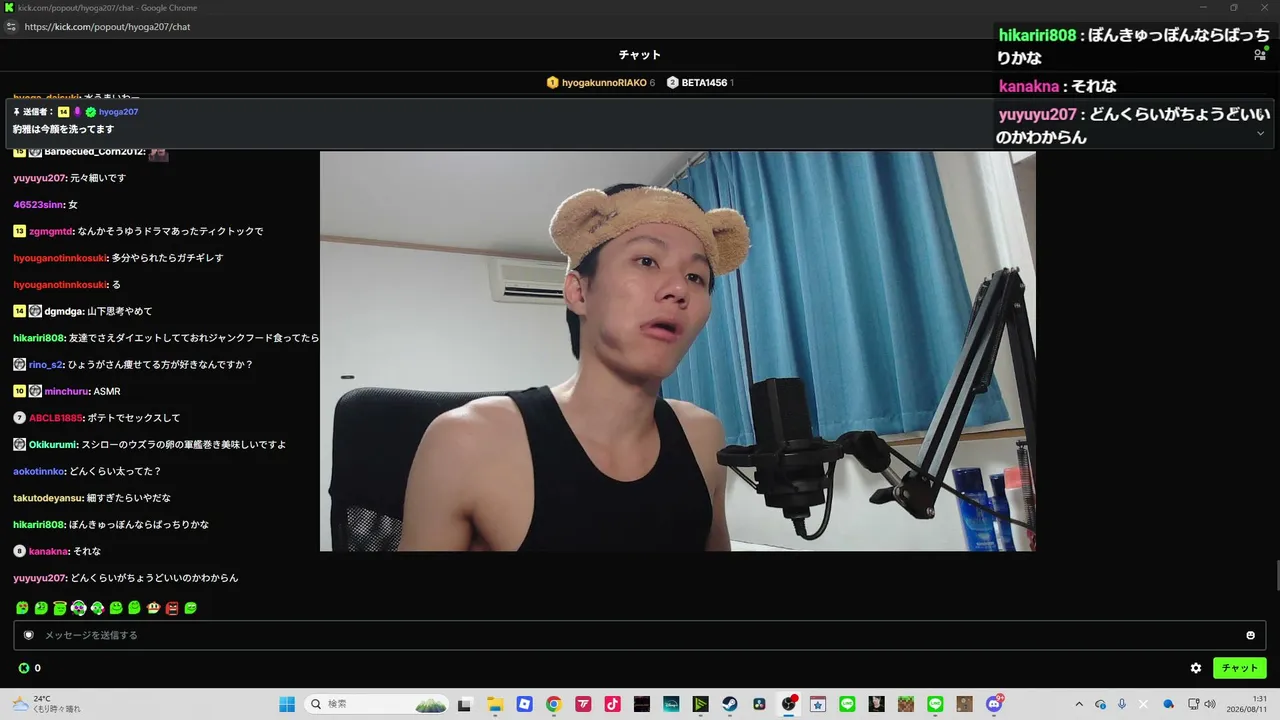Screen dimensions: 1280x720
Task: Collapse the pinned message chevron
Action: pos(1260,133)
